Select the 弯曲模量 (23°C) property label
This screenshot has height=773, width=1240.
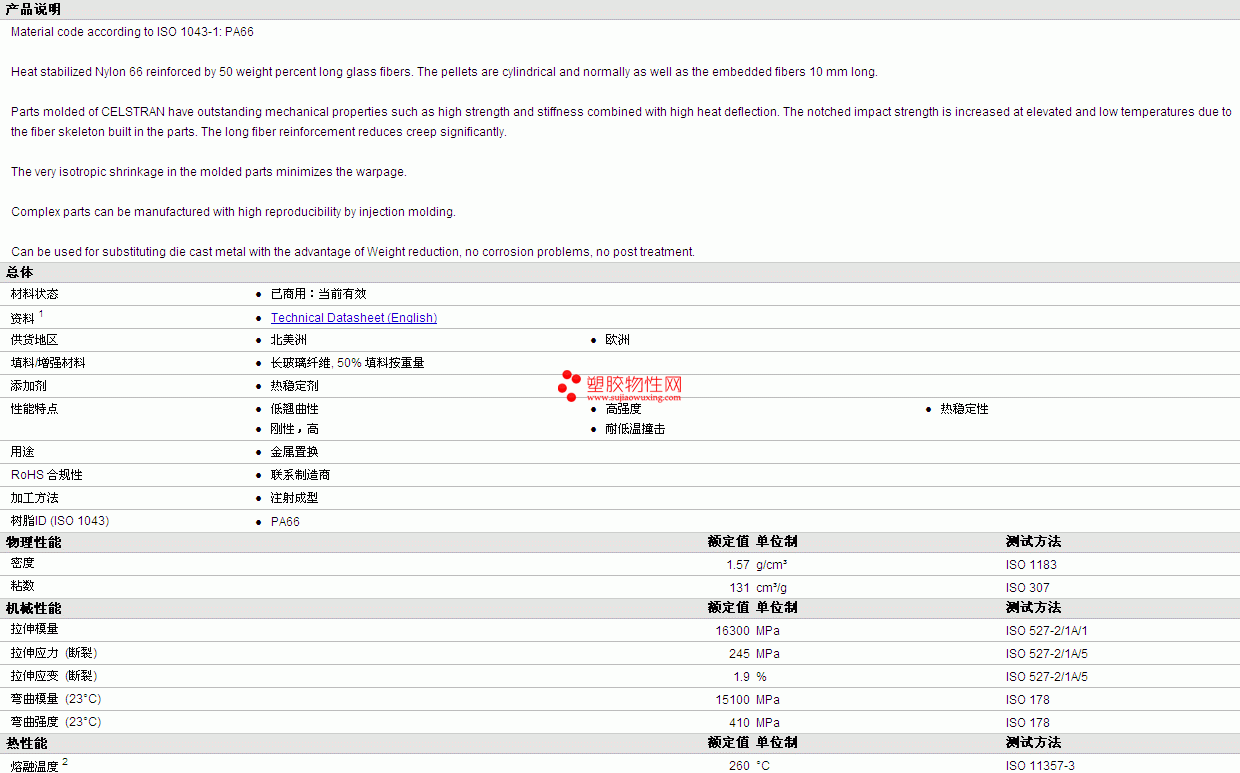pos(56,699)
